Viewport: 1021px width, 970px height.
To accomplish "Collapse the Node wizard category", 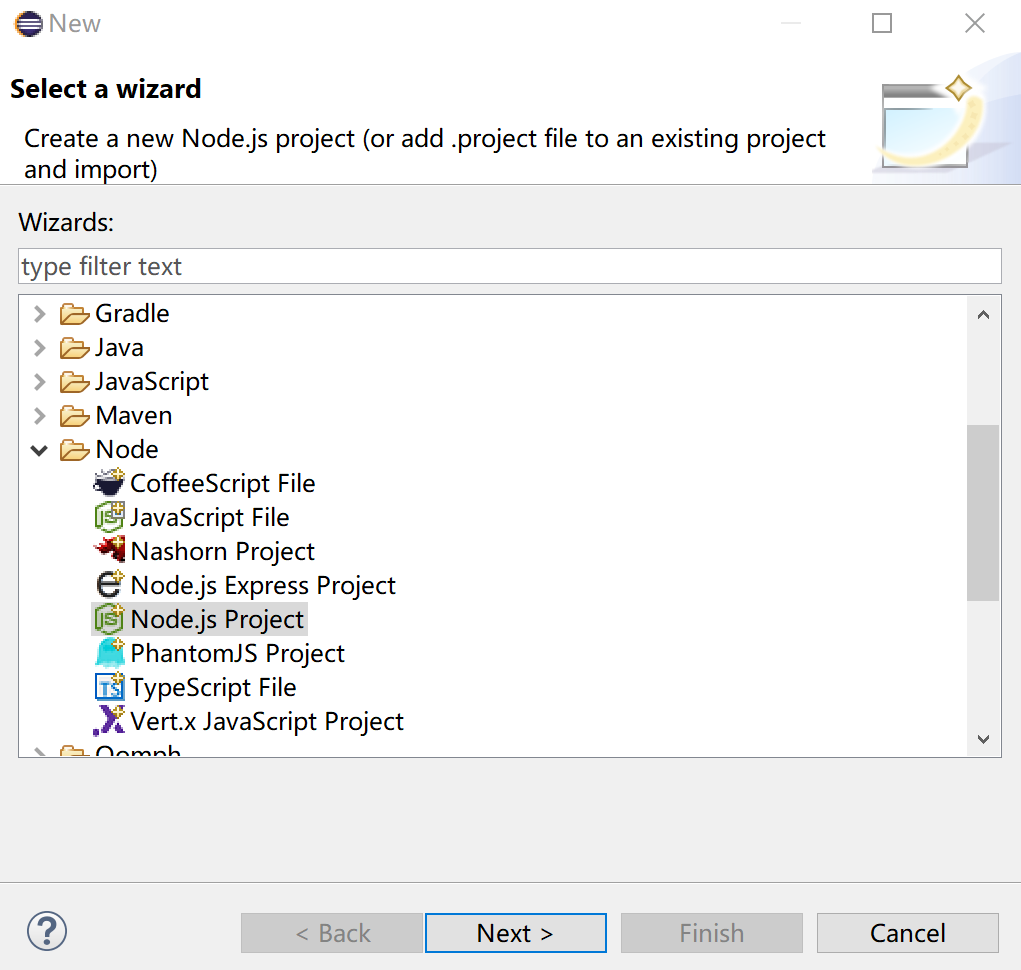I will [38, 449].
